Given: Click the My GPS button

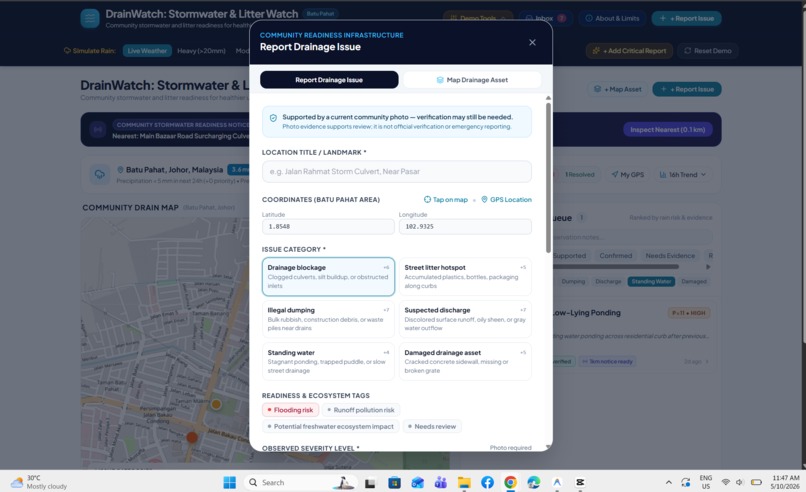Looking at the screenshot, I should [628, 175].
